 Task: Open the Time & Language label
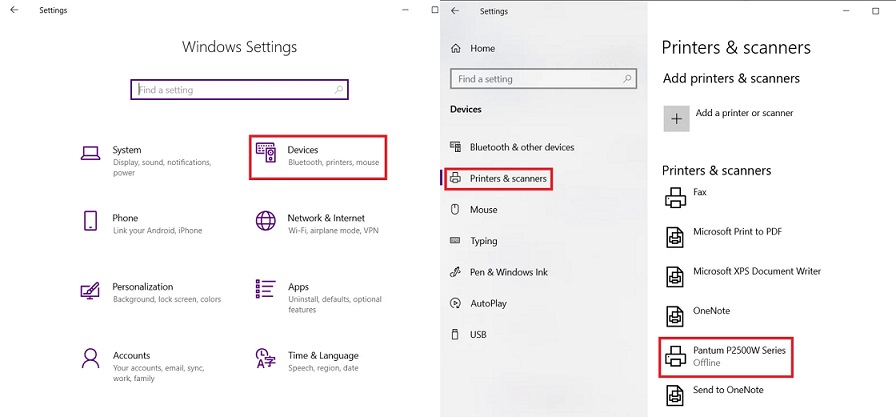(323, 355)
